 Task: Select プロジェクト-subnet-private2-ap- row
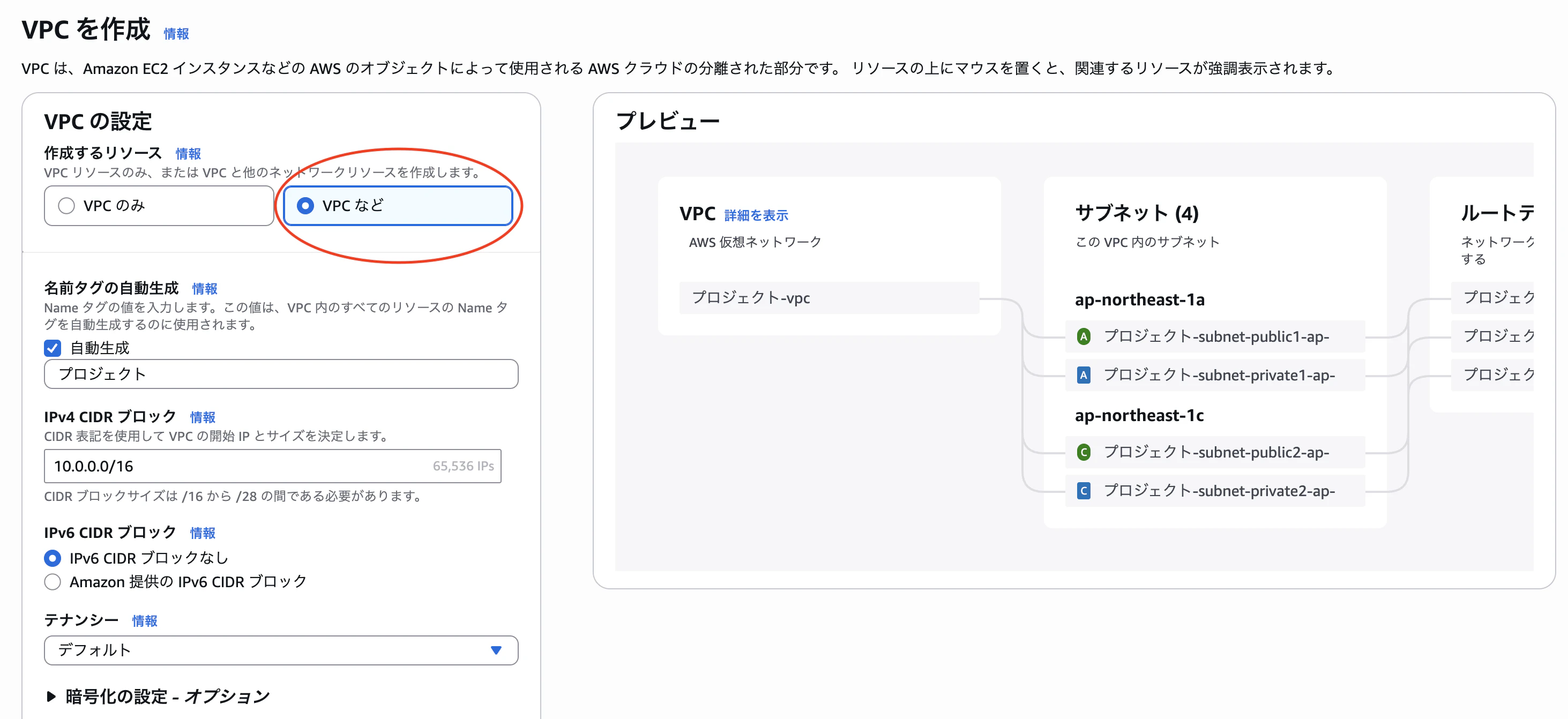(x=1215, y=491)
